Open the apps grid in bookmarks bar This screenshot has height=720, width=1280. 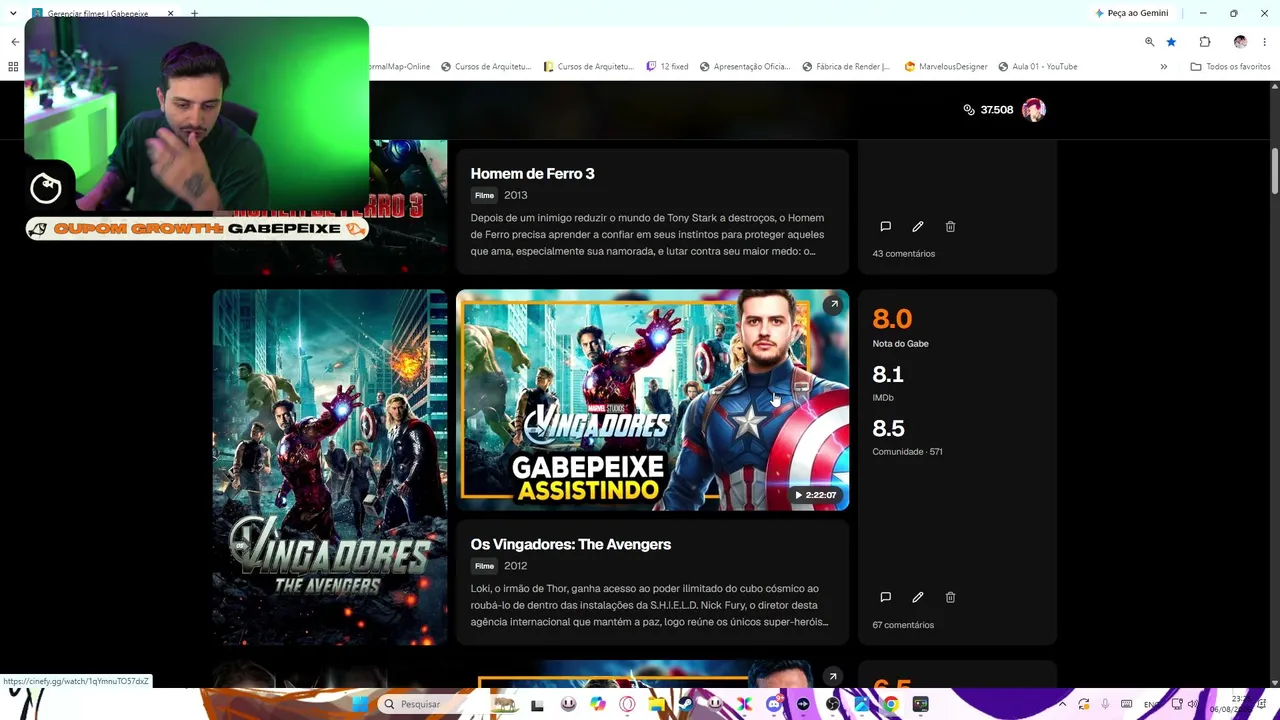click(x=13, y=67)
